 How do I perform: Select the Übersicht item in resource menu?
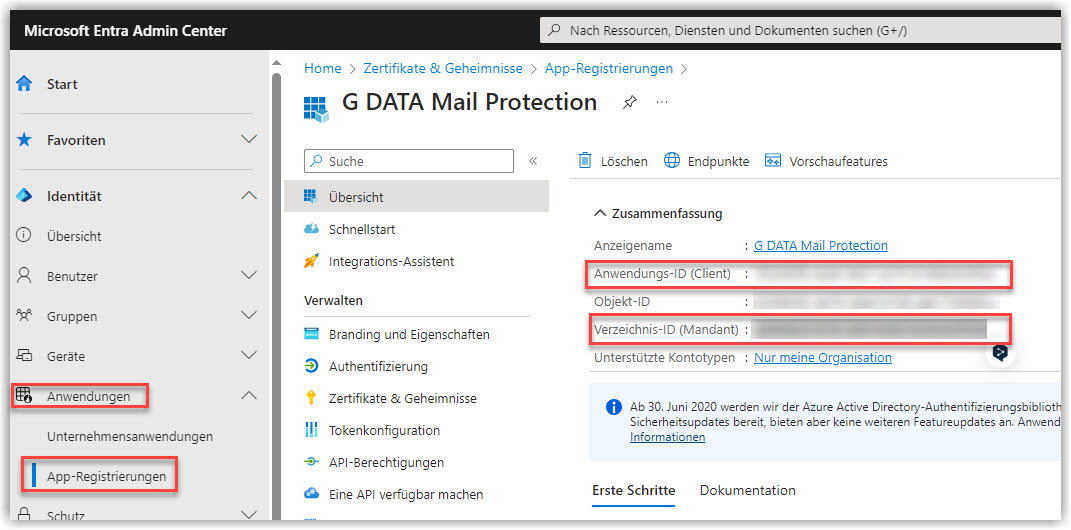coord(417,197)
